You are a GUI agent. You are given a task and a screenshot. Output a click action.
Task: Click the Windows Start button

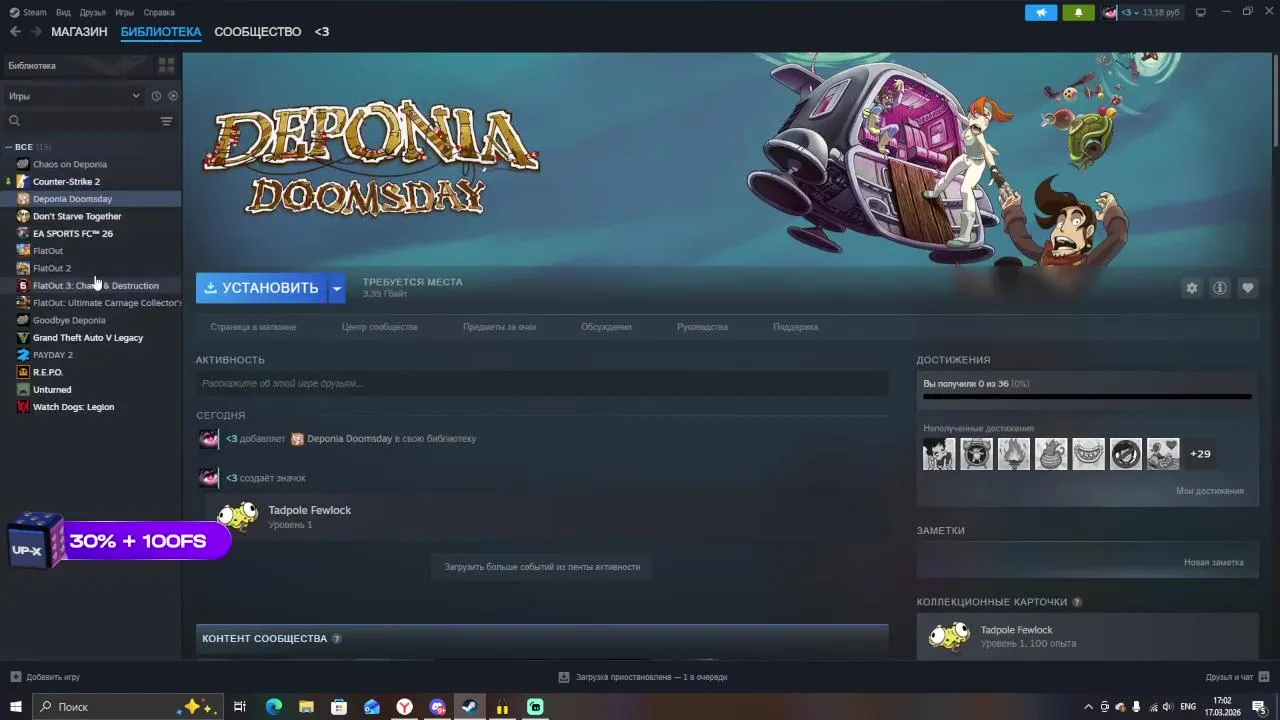tap(16, 707)
